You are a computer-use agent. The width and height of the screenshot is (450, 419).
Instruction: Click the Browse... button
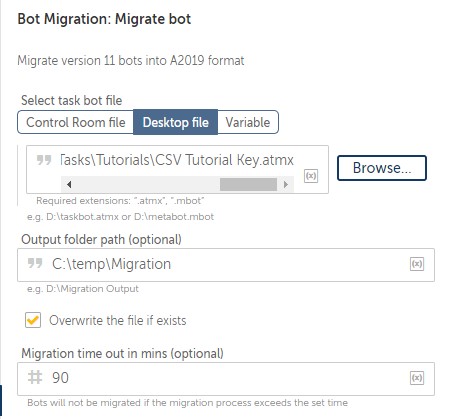point(382,168)
